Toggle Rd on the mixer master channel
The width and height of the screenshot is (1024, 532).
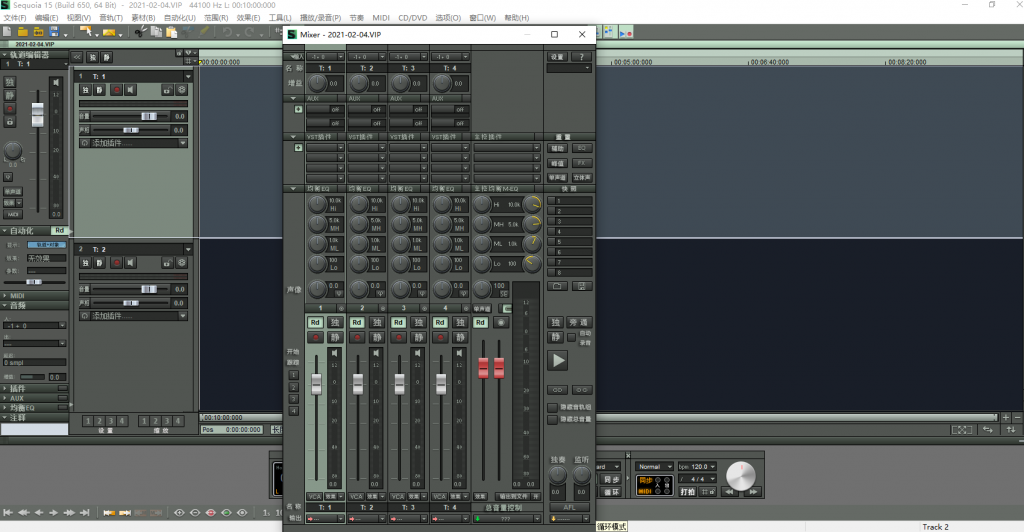(481, 322)
